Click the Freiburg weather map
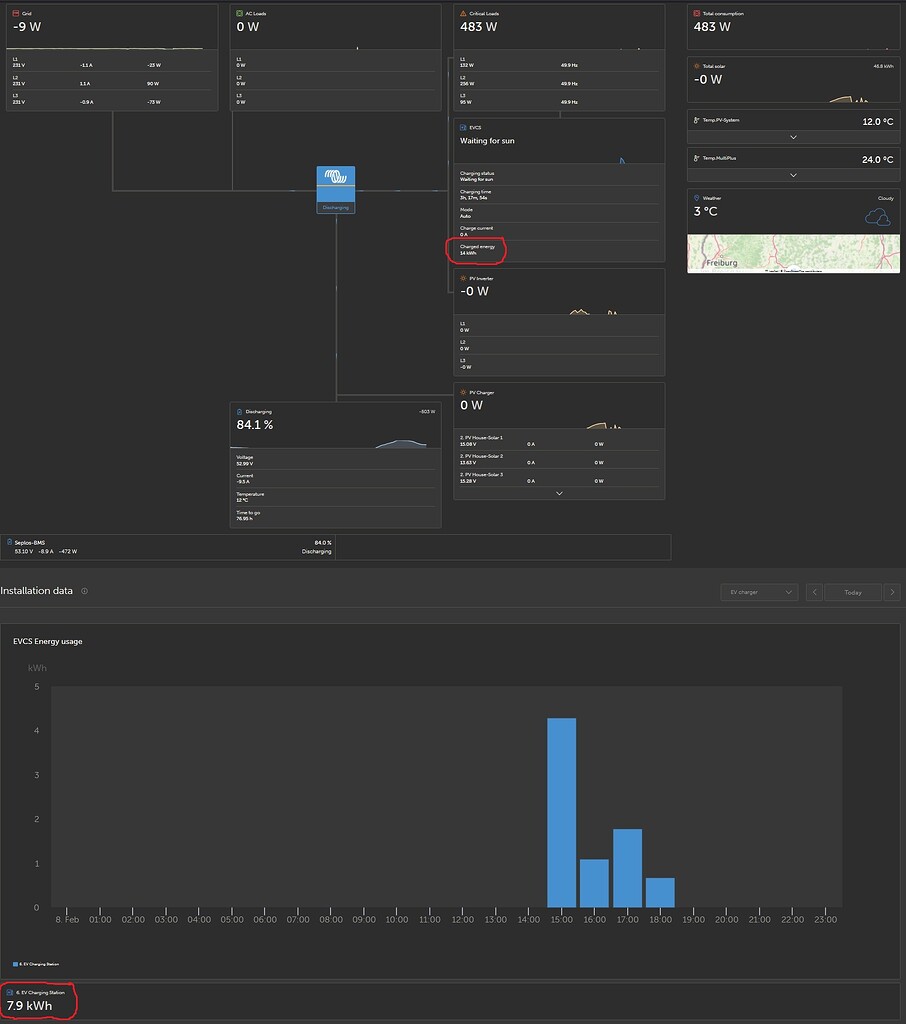 [x=792, y=253]
